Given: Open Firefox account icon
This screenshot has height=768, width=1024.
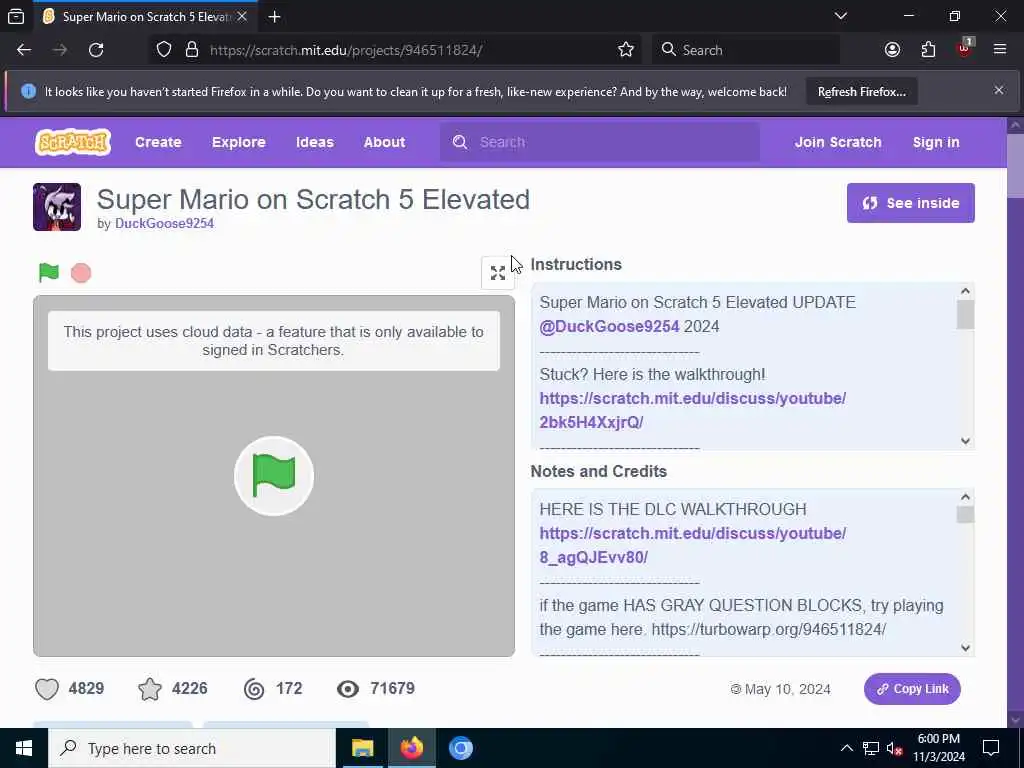Looking at the screenshot, I should 892,50.
